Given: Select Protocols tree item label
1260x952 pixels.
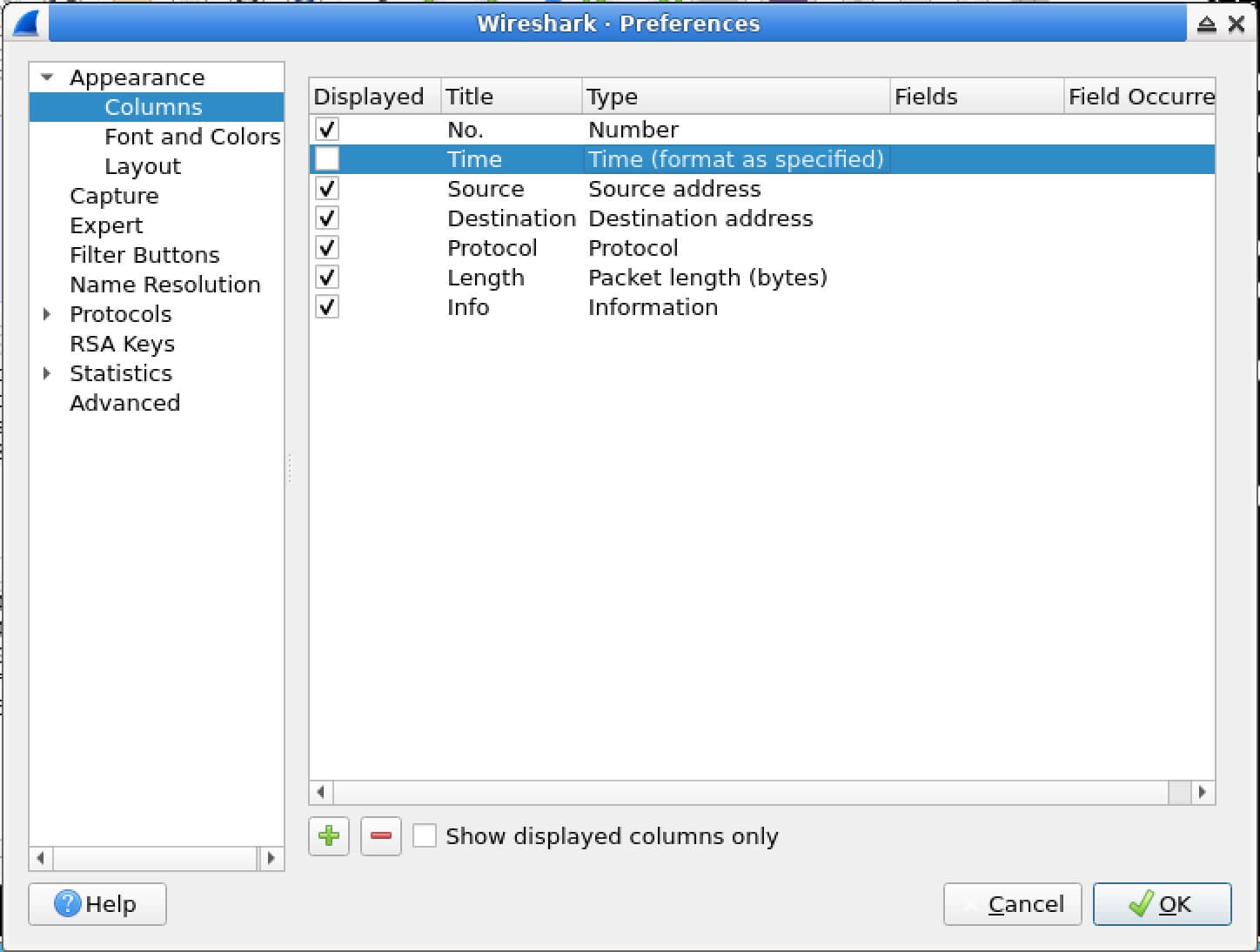Looking at the screenshot, I should (121, 314).
